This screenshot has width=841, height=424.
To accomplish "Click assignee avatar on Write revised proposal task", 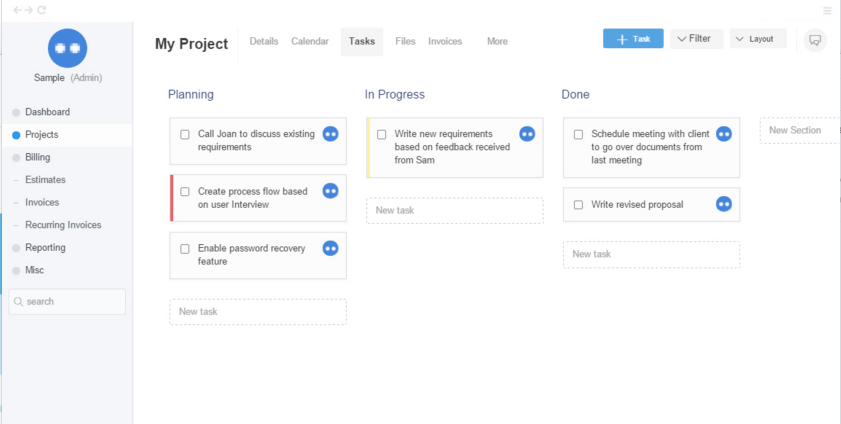I will (724, 204).
